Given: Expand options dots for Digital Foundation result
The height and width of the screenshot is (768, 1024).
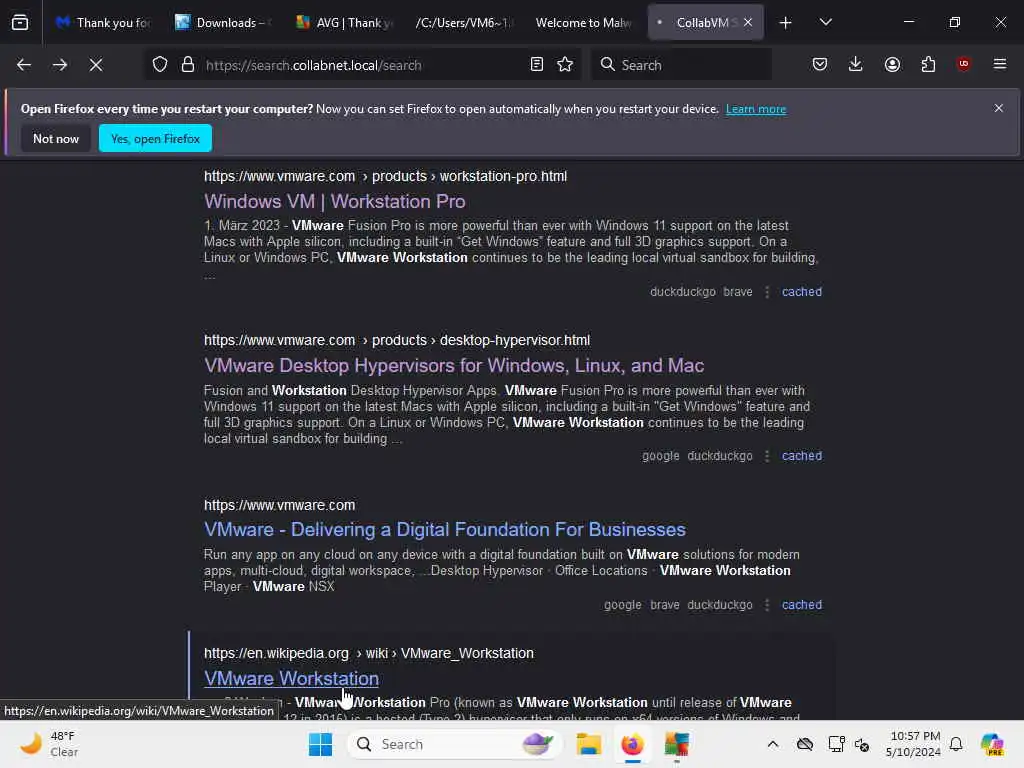Looking at the screenshot, I should (767, 605).
